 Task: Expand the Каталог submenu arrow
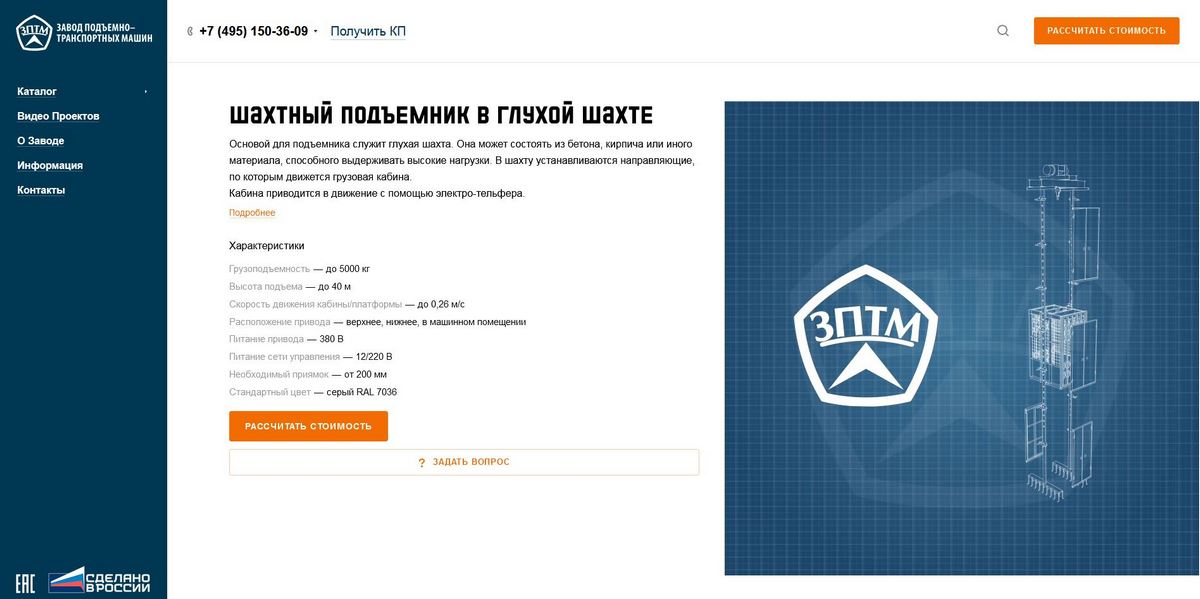coord(146,92)
